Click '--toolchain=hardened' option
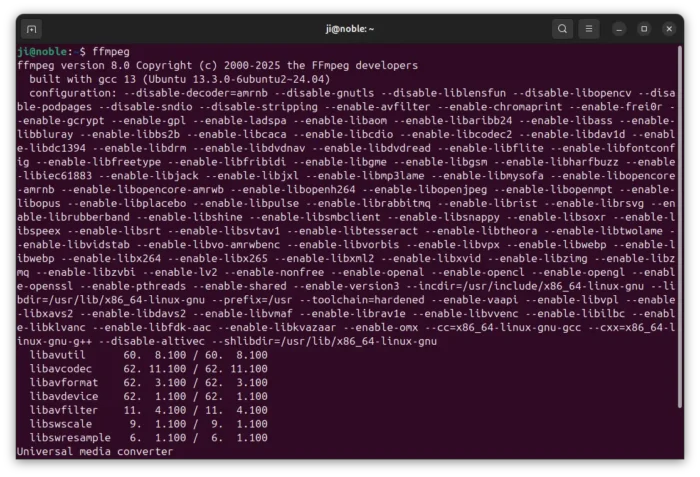Image resolution: width=700 pixels, height=477 pixels. 362,300
